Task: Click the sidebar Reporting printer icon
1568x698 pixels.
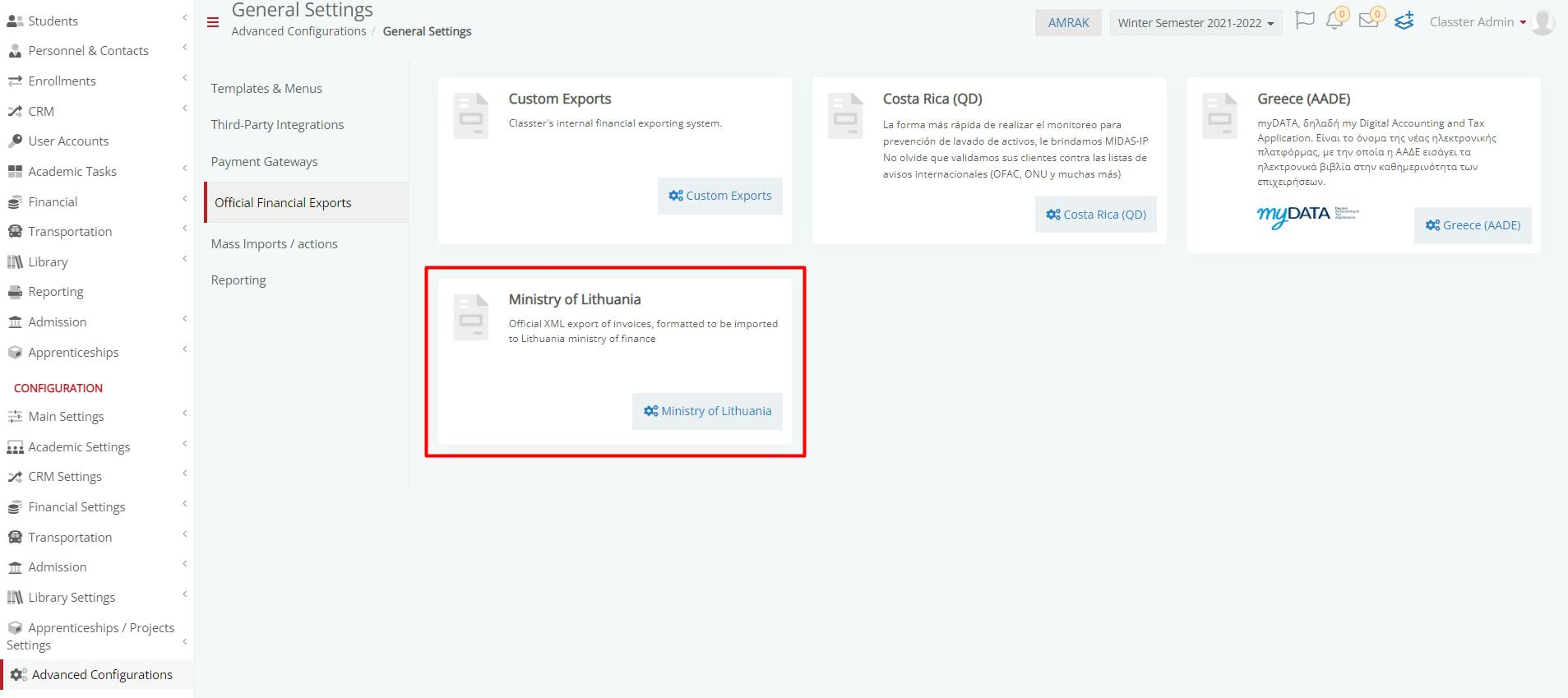Action: 15,292
